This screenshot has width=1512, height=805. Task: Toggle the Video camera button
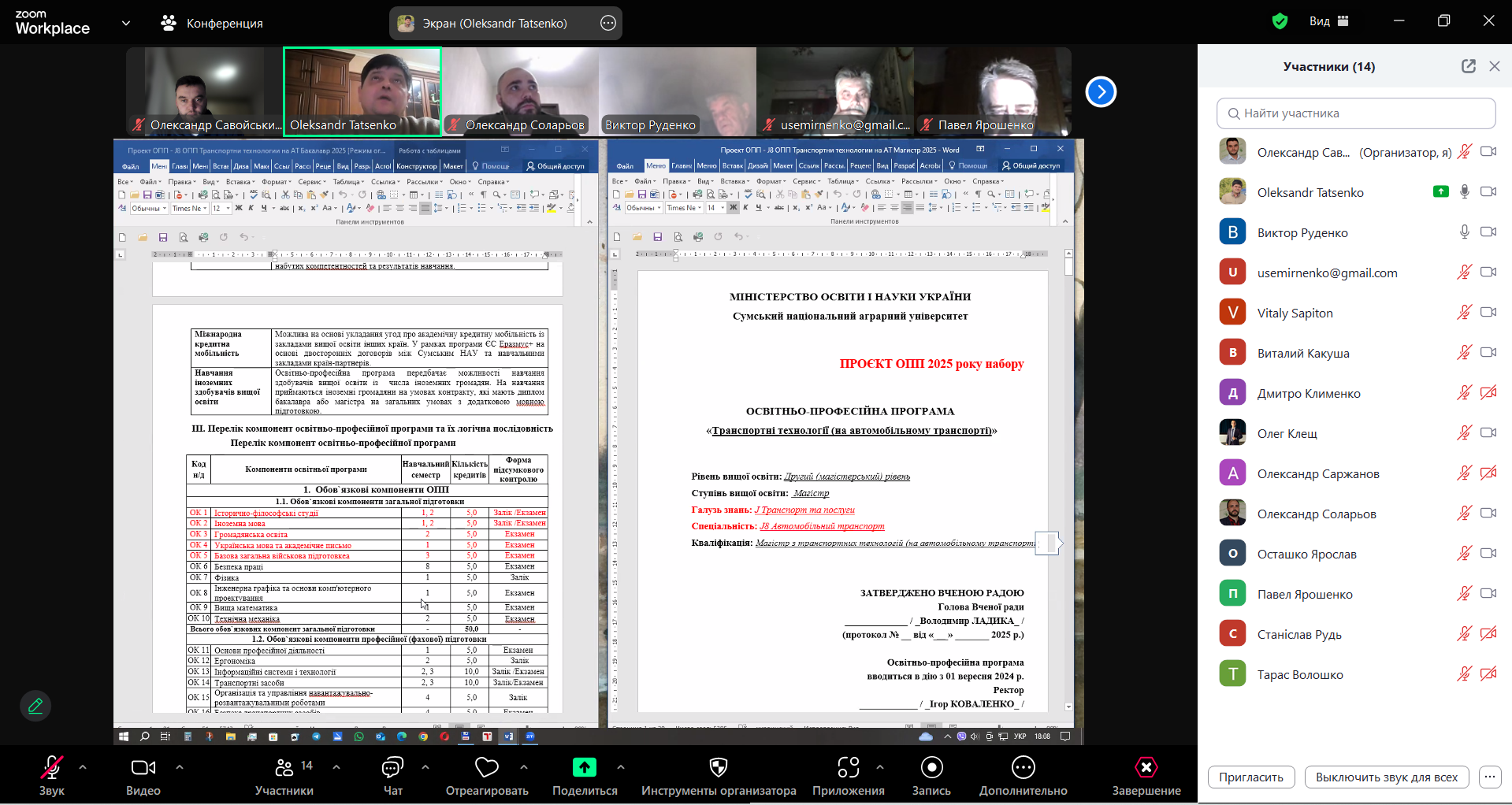click(143, 768)
